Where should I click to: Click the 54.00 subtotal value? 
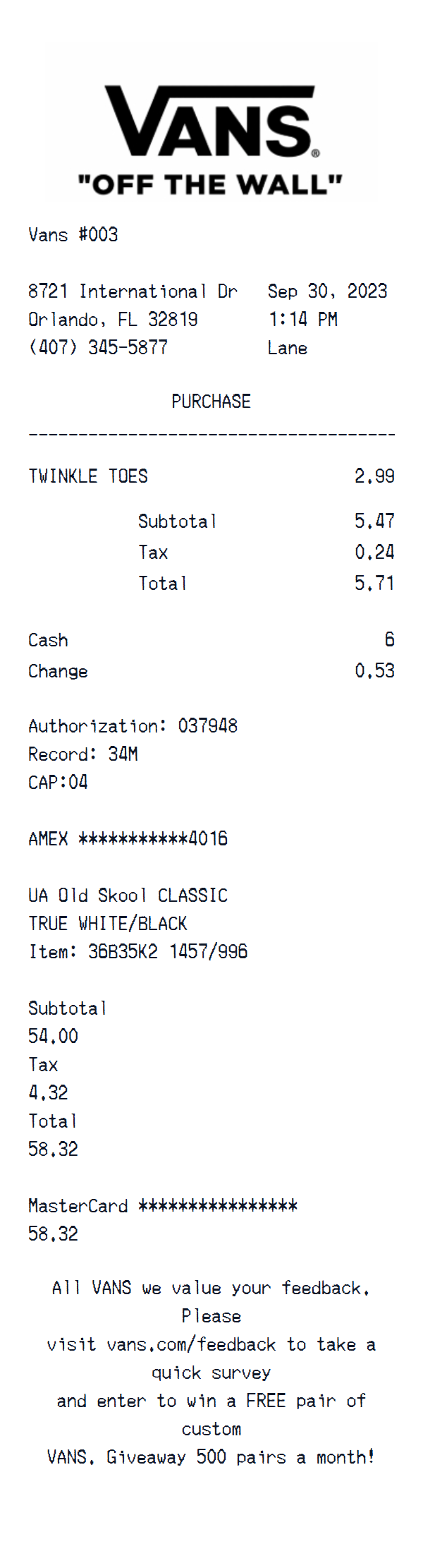tap(53, 1037)
